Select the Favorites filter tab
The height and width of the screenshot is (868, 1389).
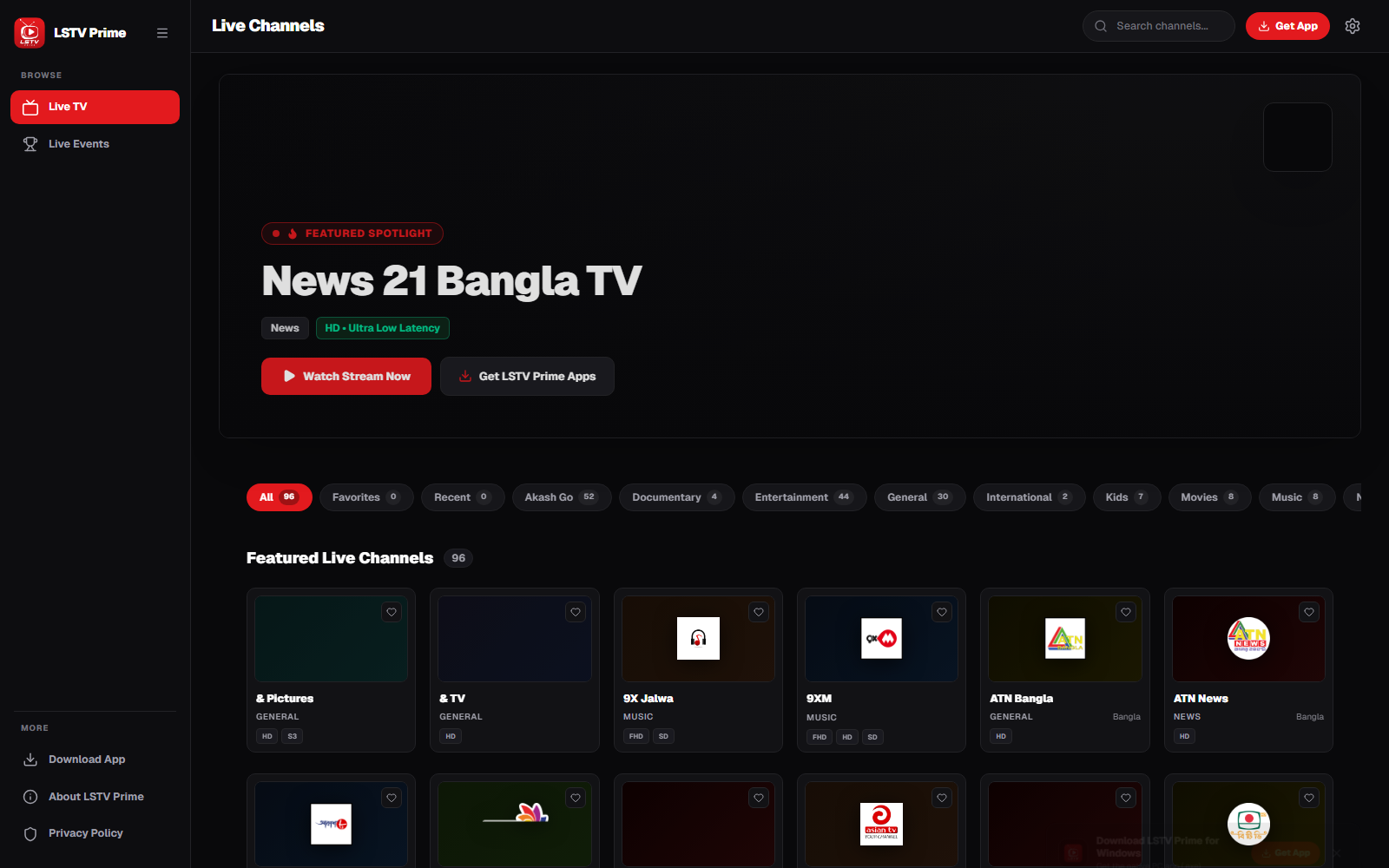[x=366, y=497]
